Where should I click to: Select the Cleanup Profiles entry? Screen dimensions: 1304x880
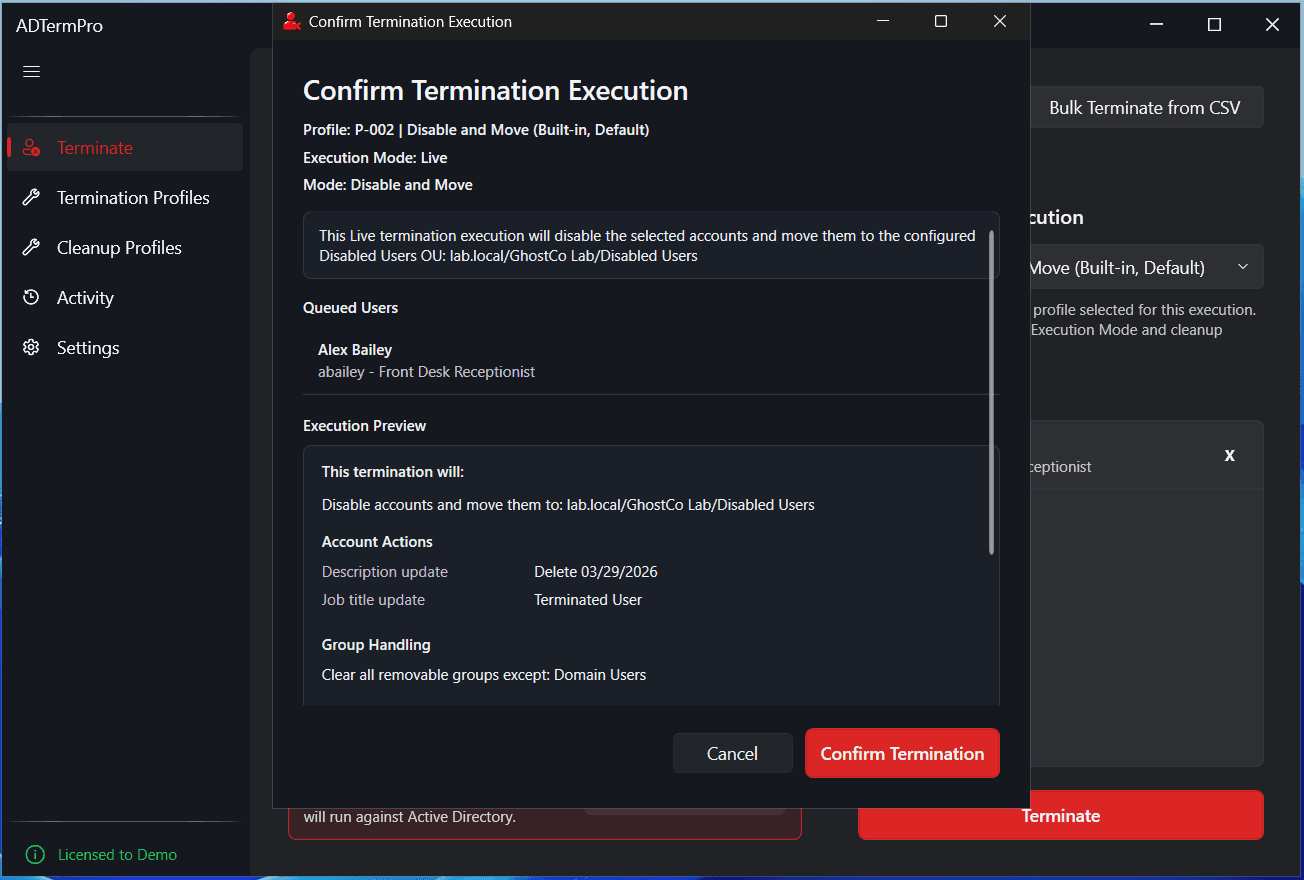[118, 247]
